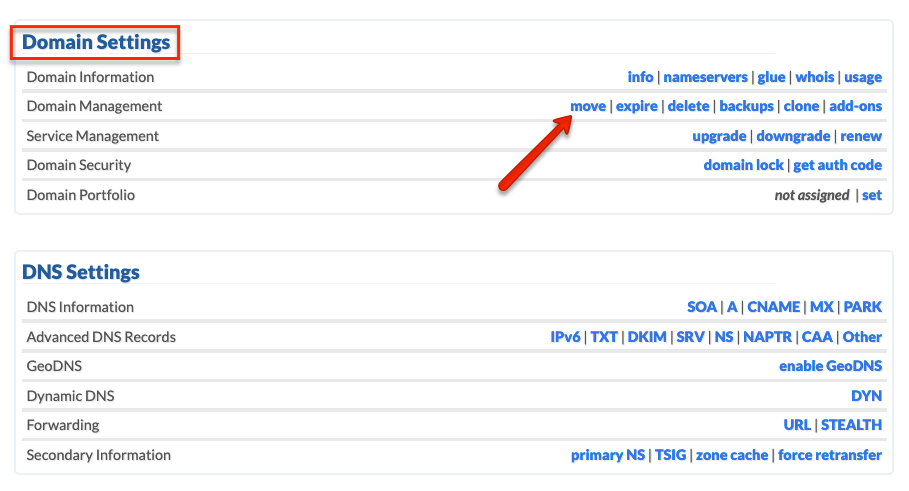Screen dimensions: 909x491
Task: Select the Domain Management row label
Action: 94,107
